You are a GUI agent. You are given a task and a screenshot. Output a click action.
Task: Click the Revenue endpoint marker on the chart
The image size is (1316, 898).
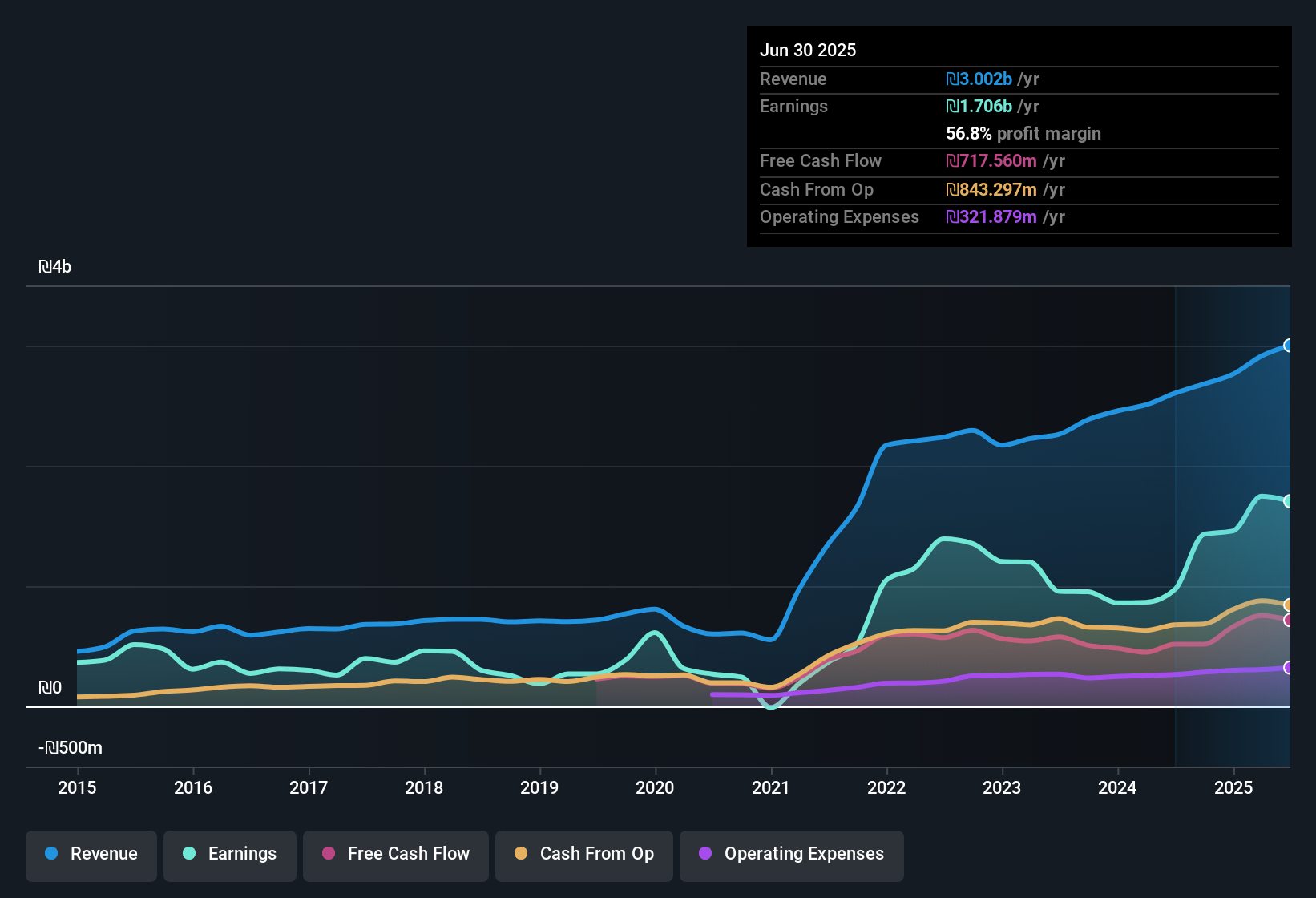(x=1289, y=346)
